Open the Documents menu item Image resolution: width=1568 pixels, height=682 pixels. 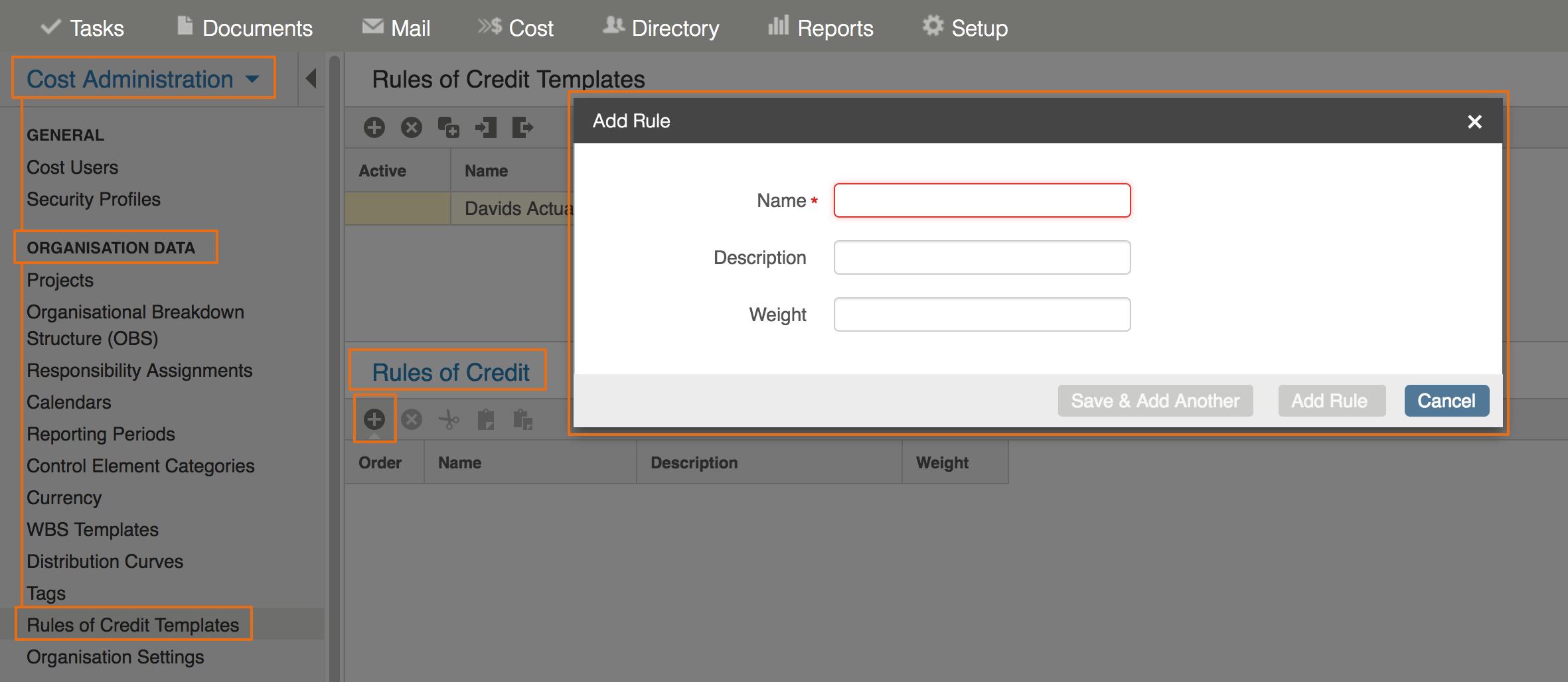(x=245, y=28)
